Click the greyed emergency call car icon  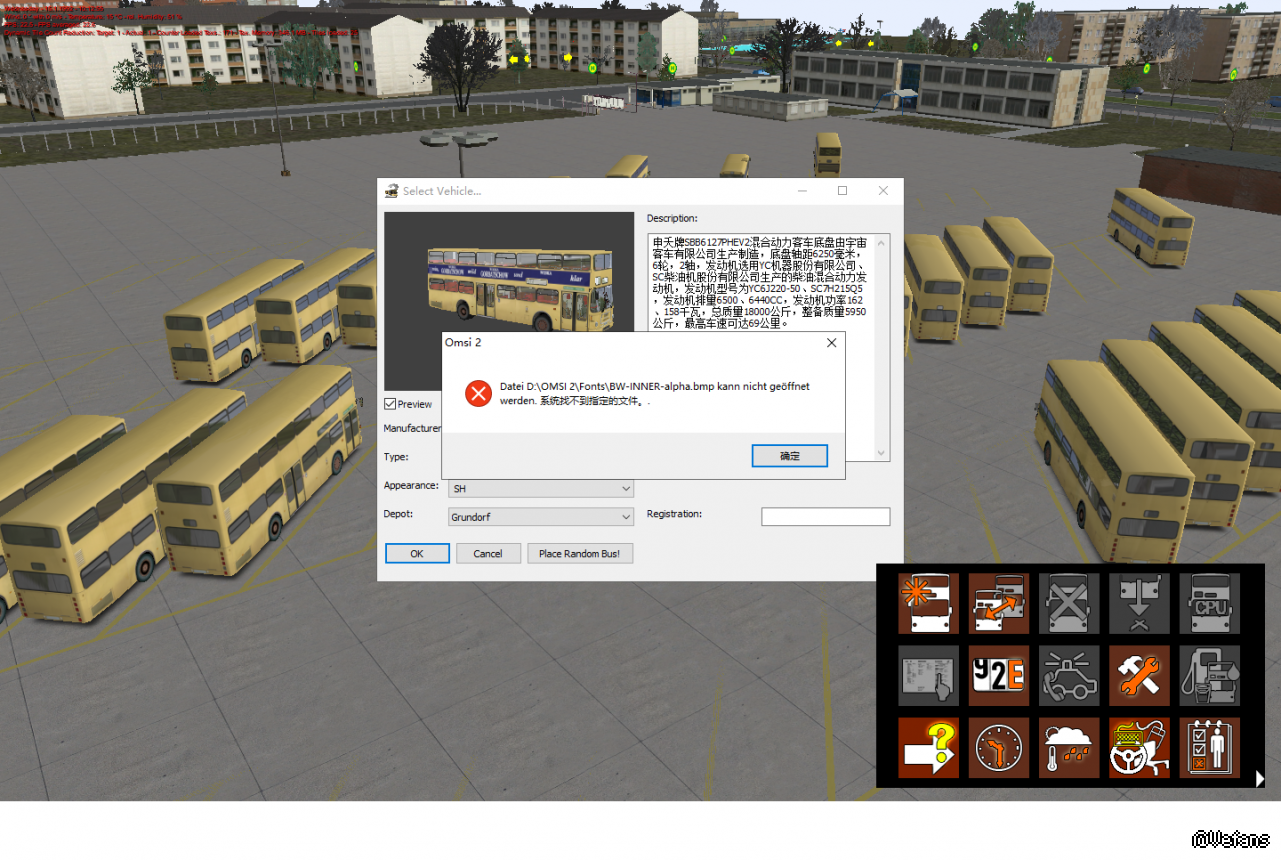1069,675
